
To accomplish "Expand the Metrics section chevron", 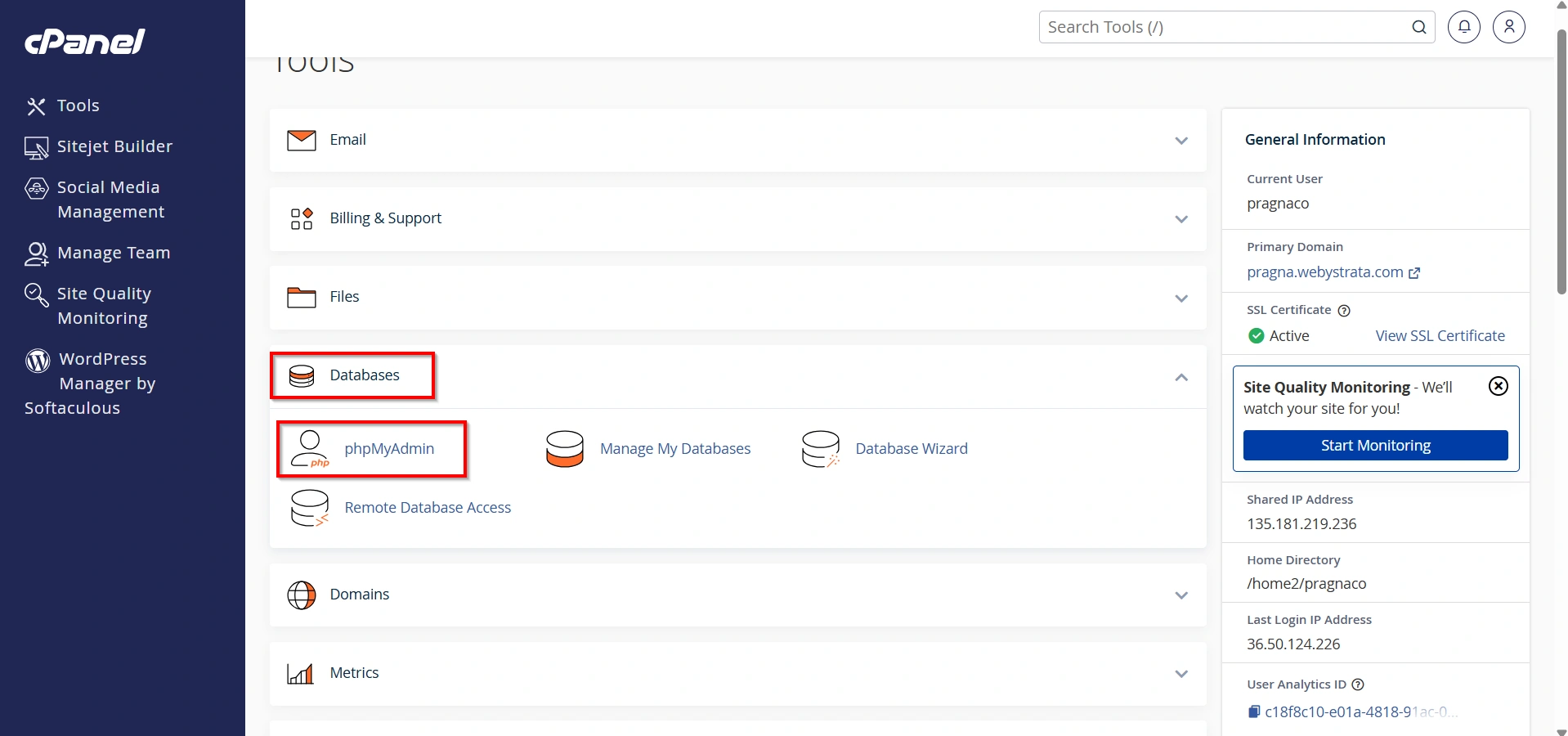I will click(x=1181, y=674).
